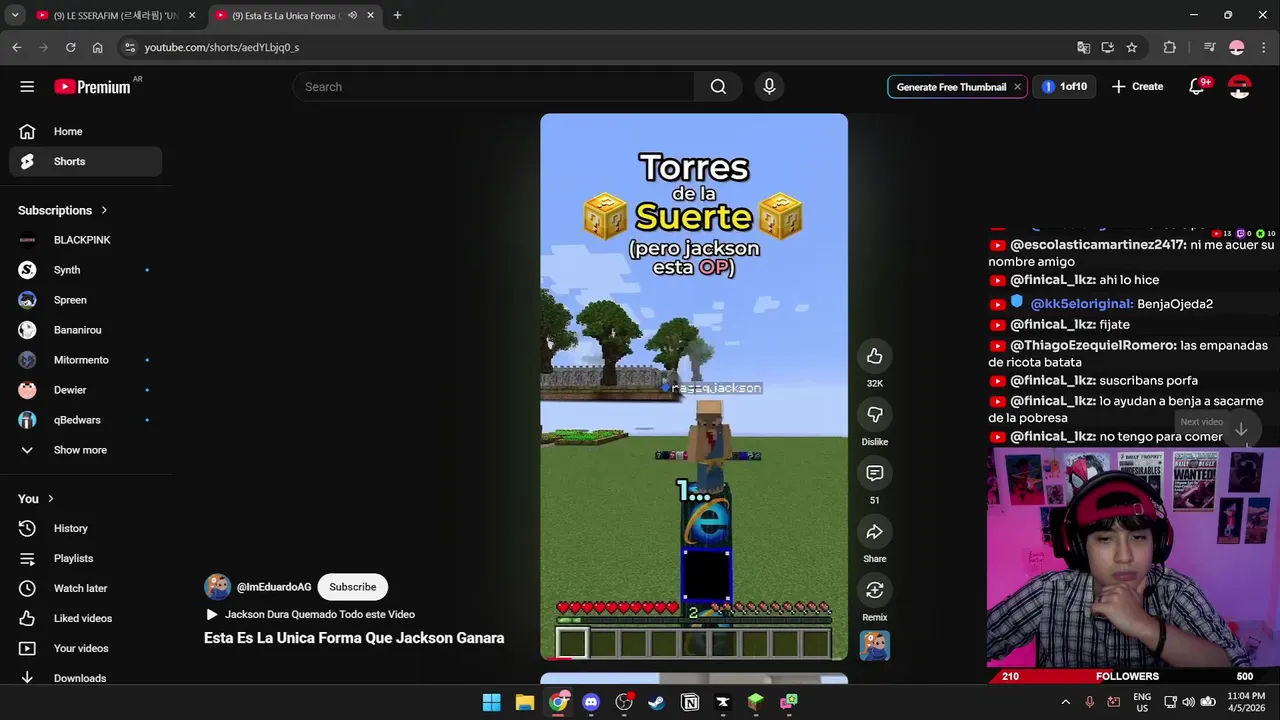Go to Home in sidebar
Image resolution: width=1280 pixels, height=720 pixels.
point(86,131)
